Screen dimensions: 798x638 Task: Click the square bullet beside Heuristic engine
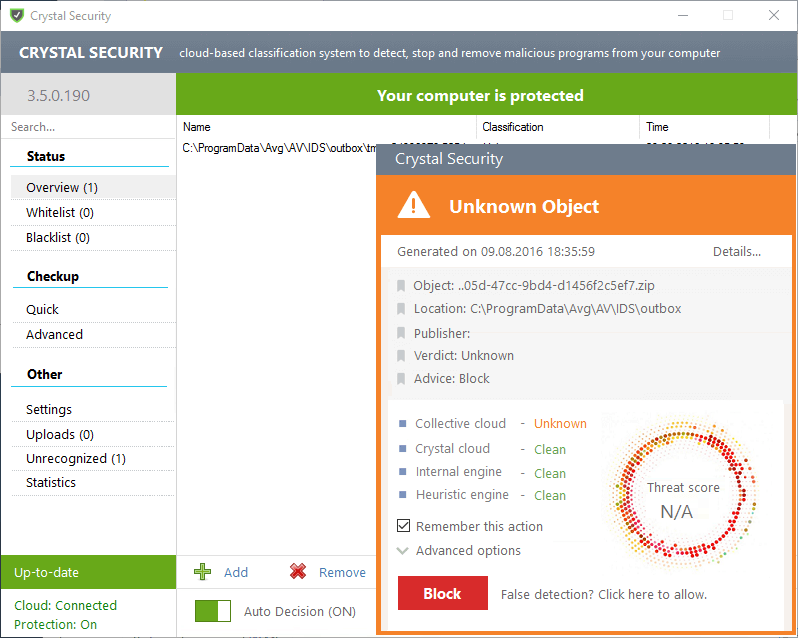[403, 495]
